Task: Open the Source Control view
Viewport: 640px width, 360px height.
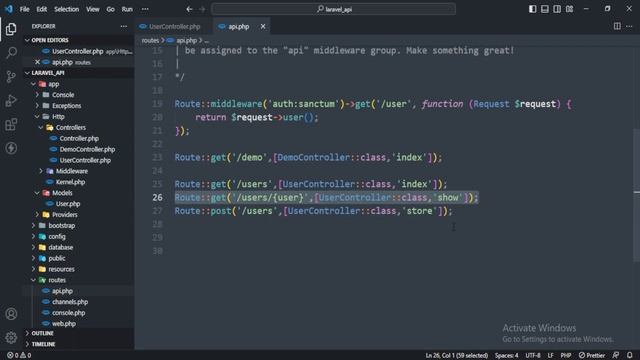Action: point(11,76)
